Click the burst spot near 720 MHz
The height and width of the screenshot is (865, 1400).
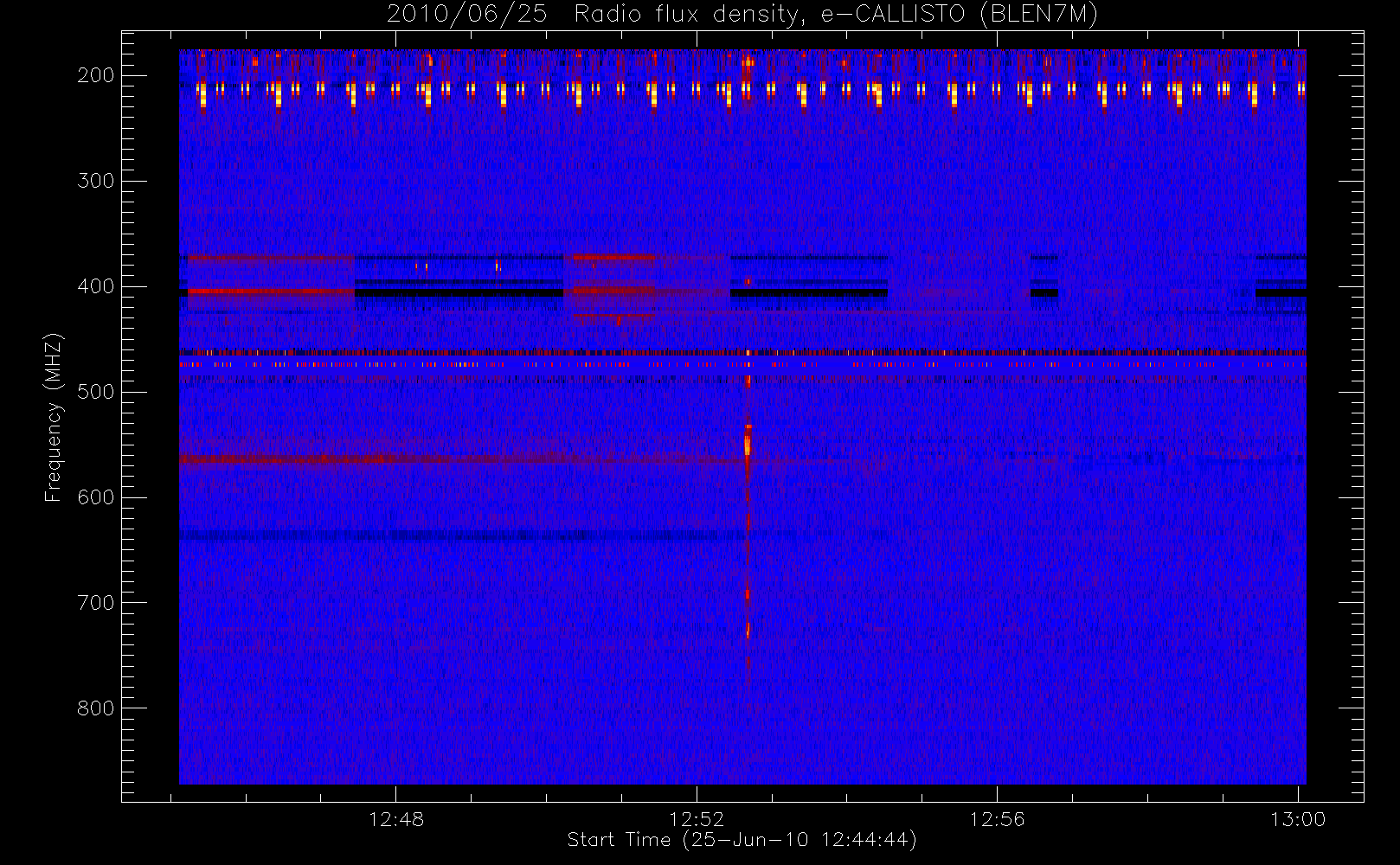[748, 629]
